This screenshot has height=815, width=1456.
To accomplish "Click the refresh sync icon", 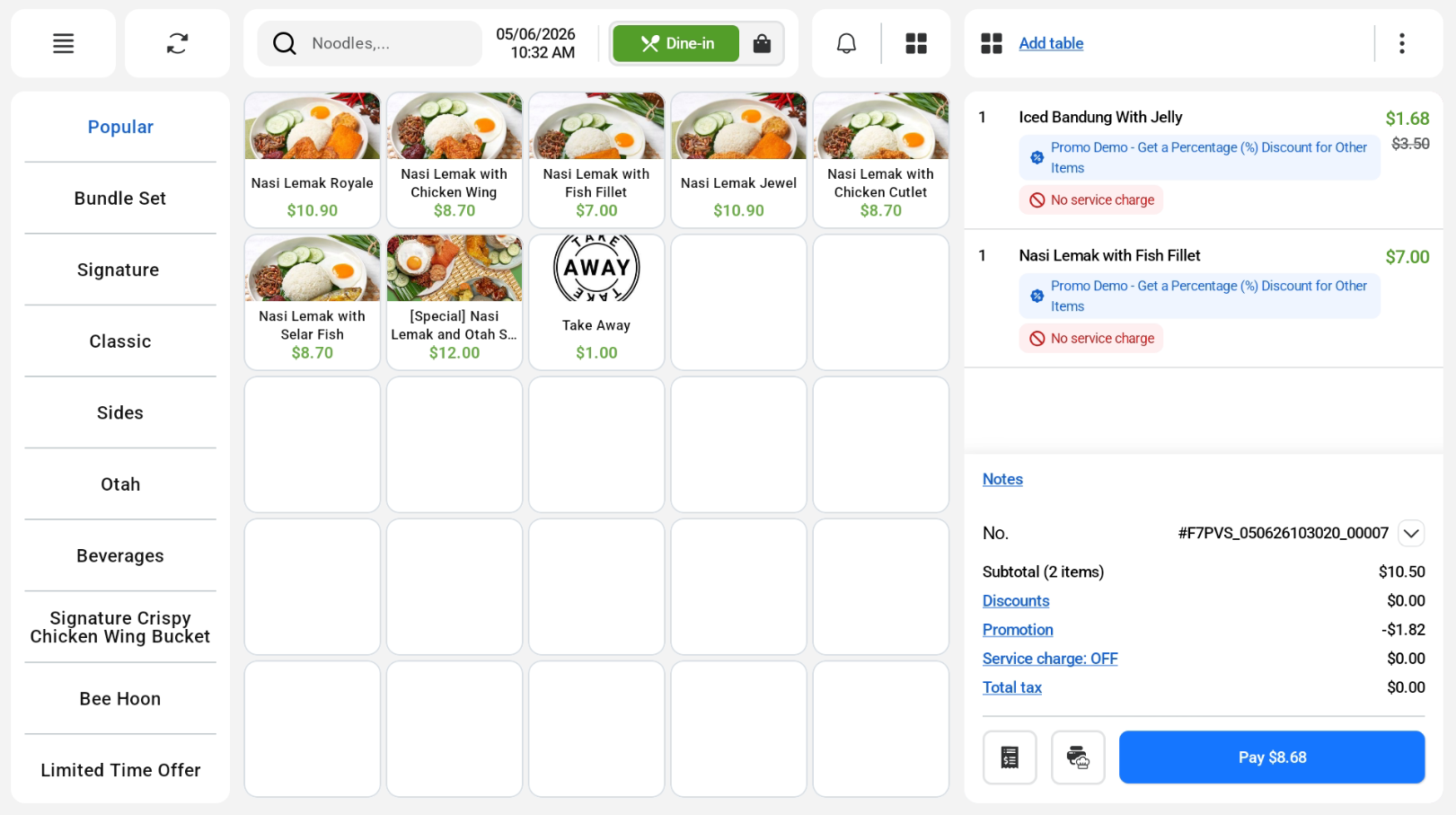I will click(177, 43).
